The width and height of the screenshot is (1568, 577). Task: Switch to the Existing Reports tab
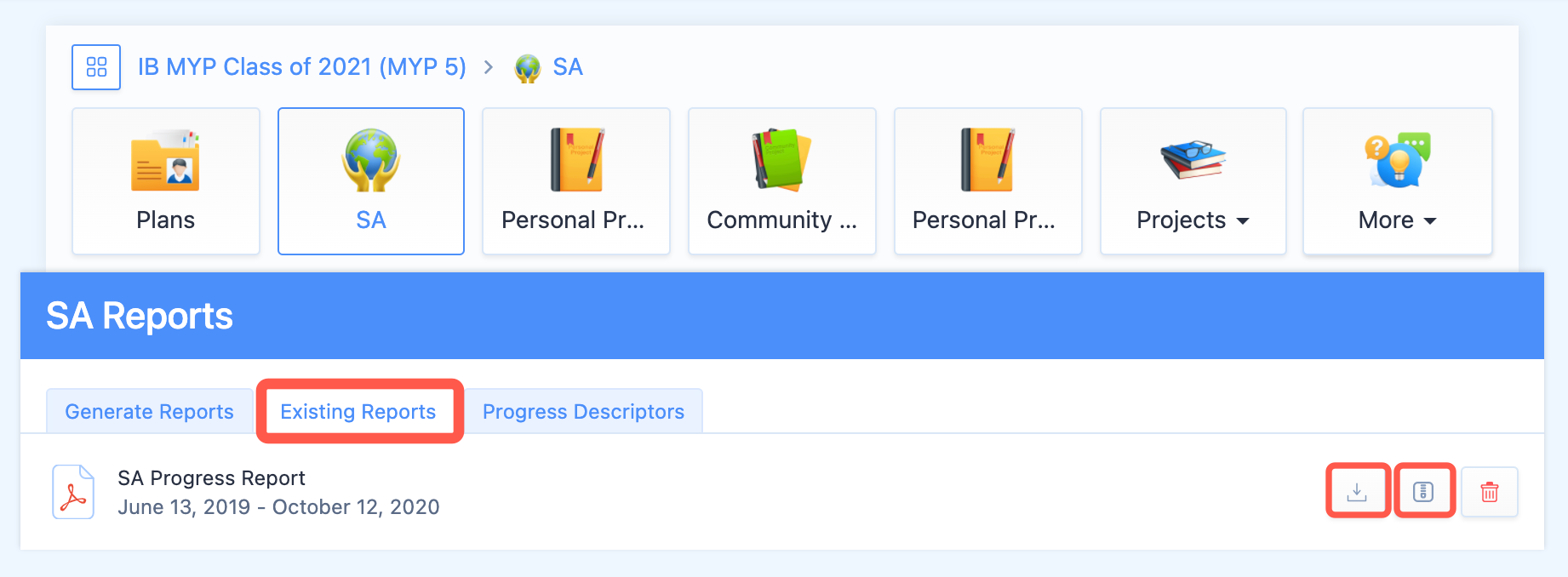tap(358, 412)
